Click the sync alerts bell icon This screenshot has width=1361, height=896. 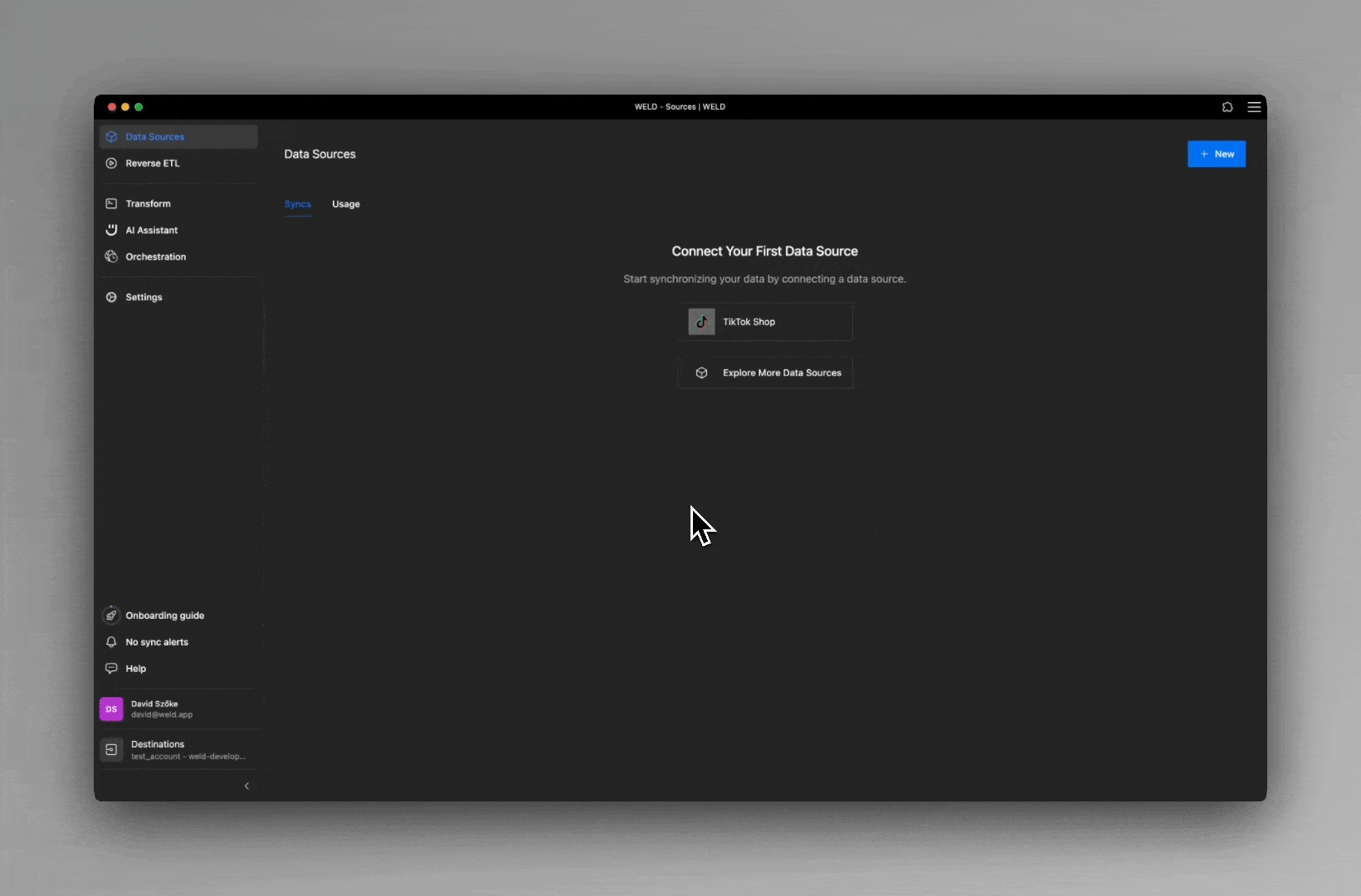[111, 642]
